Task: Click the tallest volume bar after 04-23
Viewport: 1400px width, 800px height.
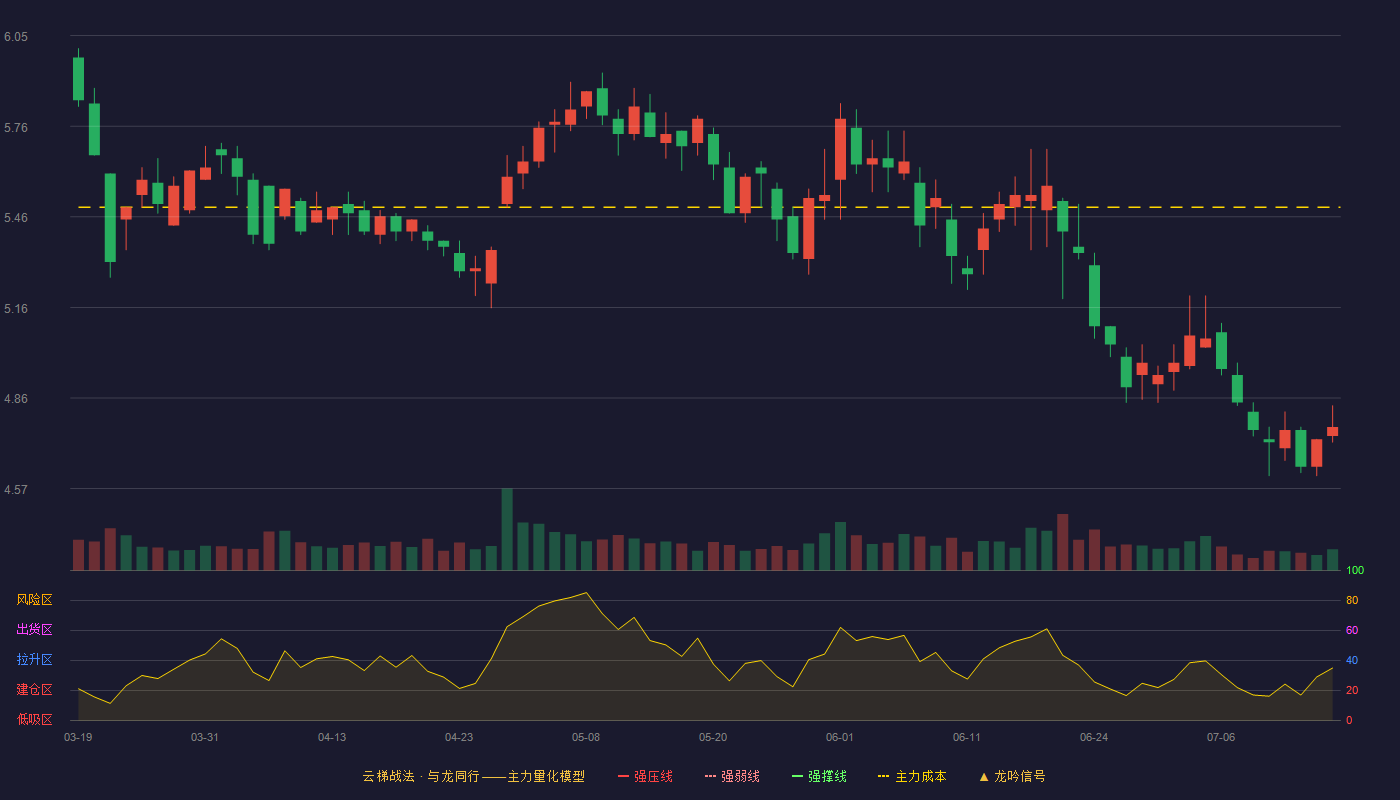Action: click(507, 529)
